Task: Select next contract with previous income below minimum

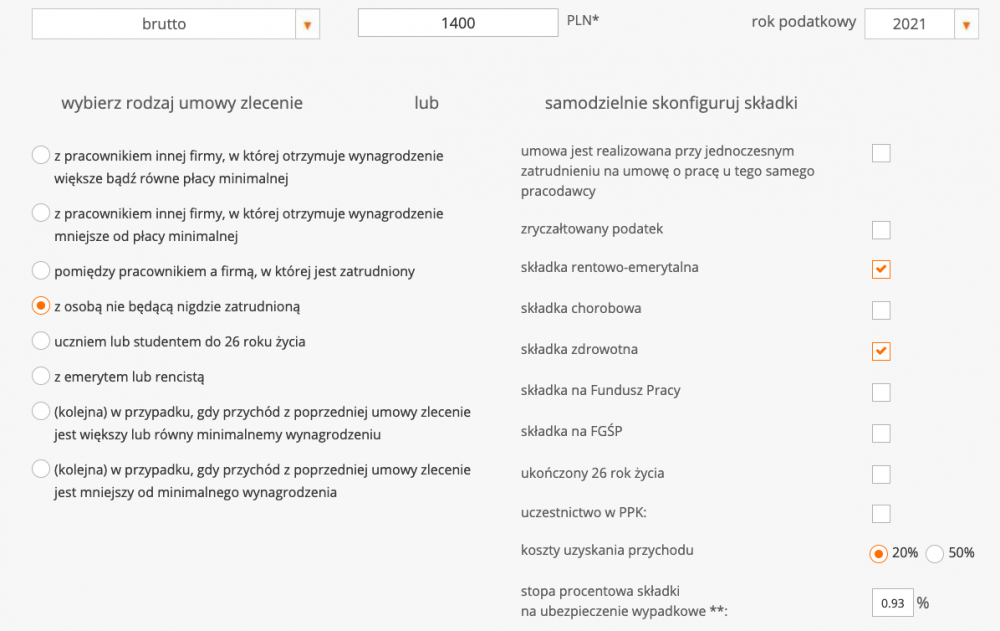Action: pyautogui.click(x=41, y=469)
